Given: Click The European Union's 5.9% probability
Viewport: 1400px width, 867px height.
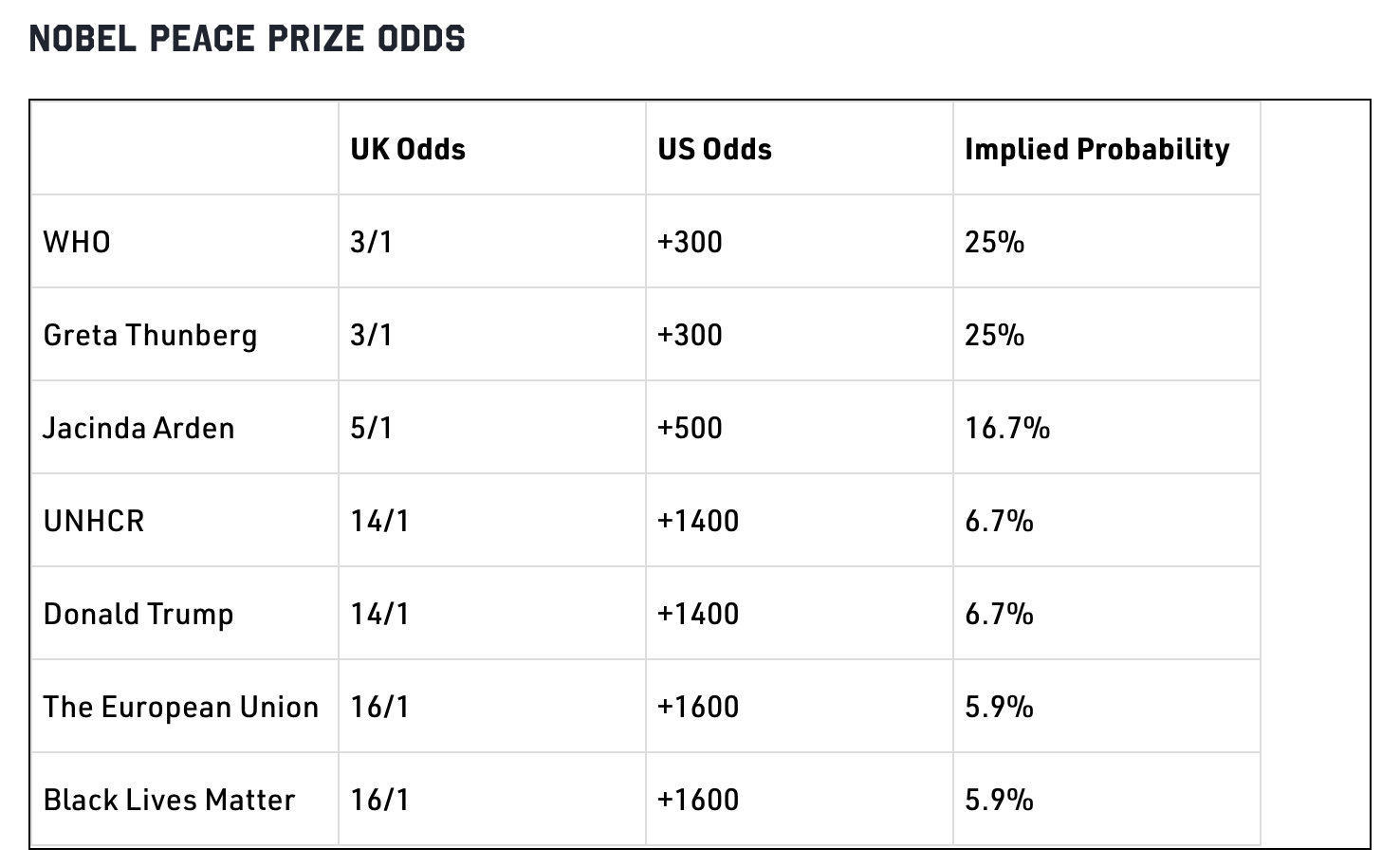Looking at the screenshot, I should click(x=999, y=707).
